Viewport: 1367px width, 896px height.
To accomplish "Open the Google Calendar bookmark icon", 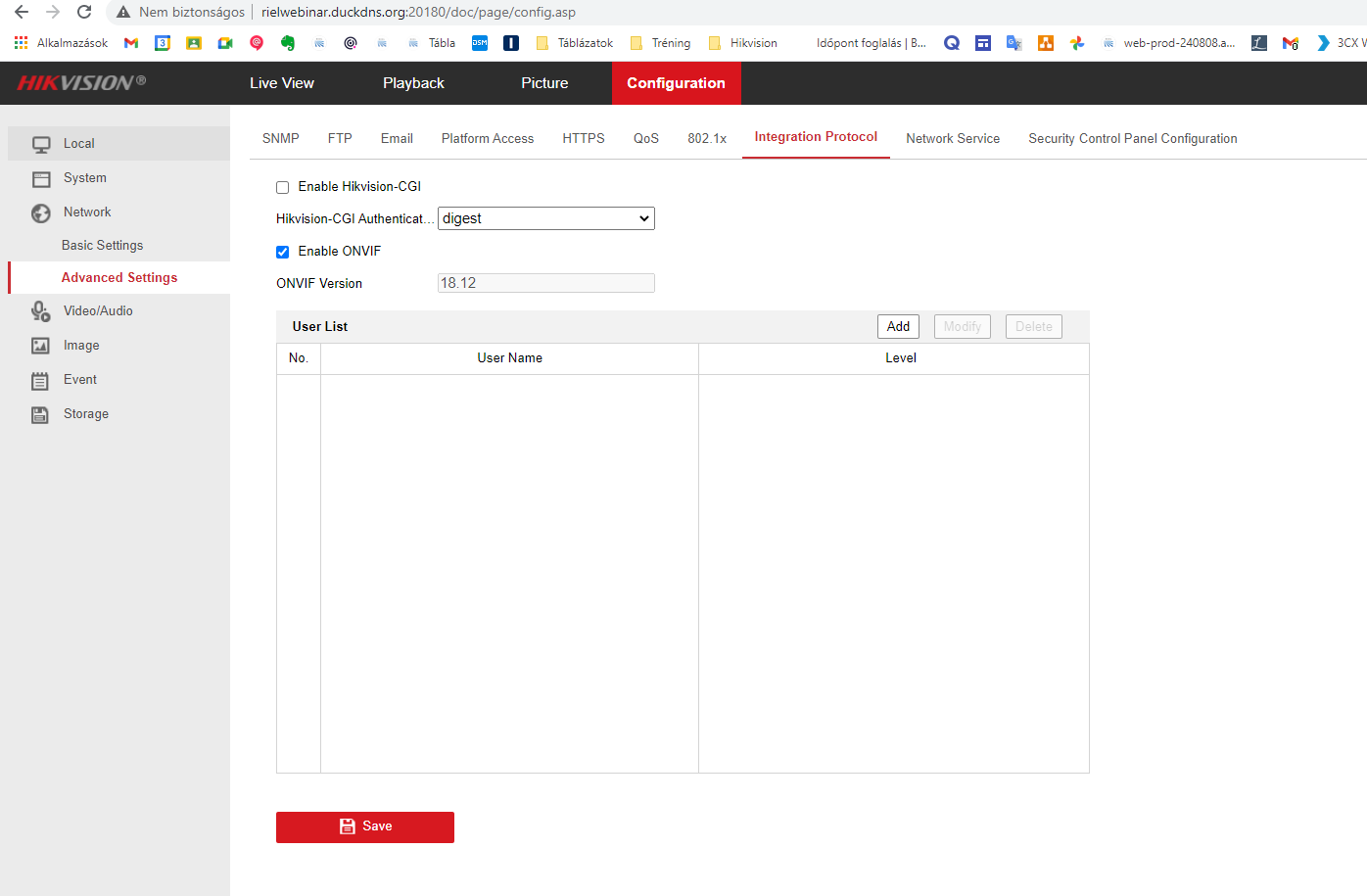I will coord(163,43).
